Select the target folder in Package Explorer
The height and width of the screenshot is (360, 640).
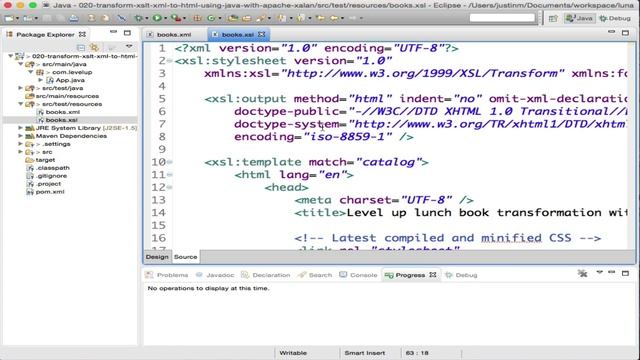click(40, 160)
